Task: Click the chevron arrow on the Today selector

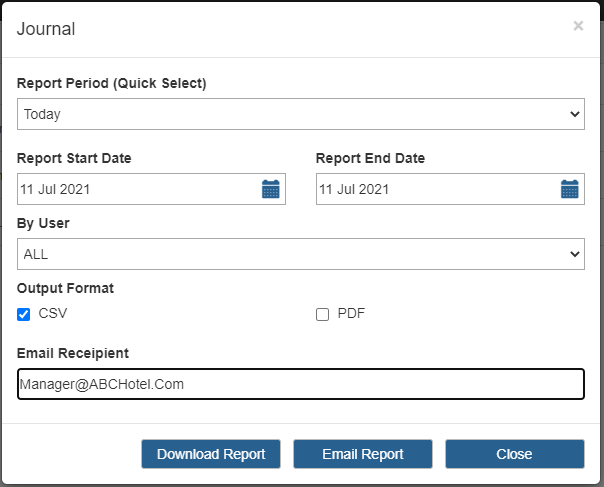Action: [x=575, y=114]
